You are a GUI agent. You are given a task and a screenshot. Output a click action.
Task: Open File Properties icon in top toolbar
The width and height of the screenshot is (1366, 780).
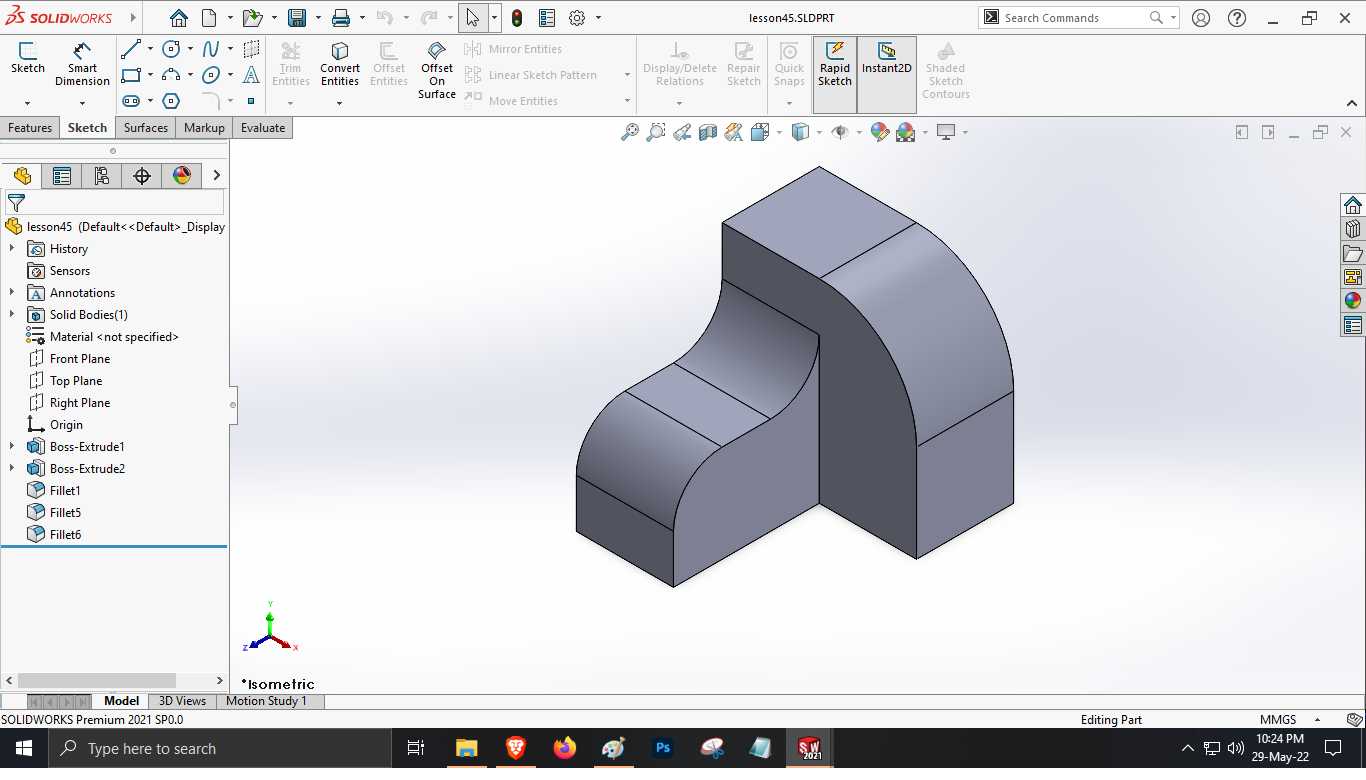coord(547,18)
